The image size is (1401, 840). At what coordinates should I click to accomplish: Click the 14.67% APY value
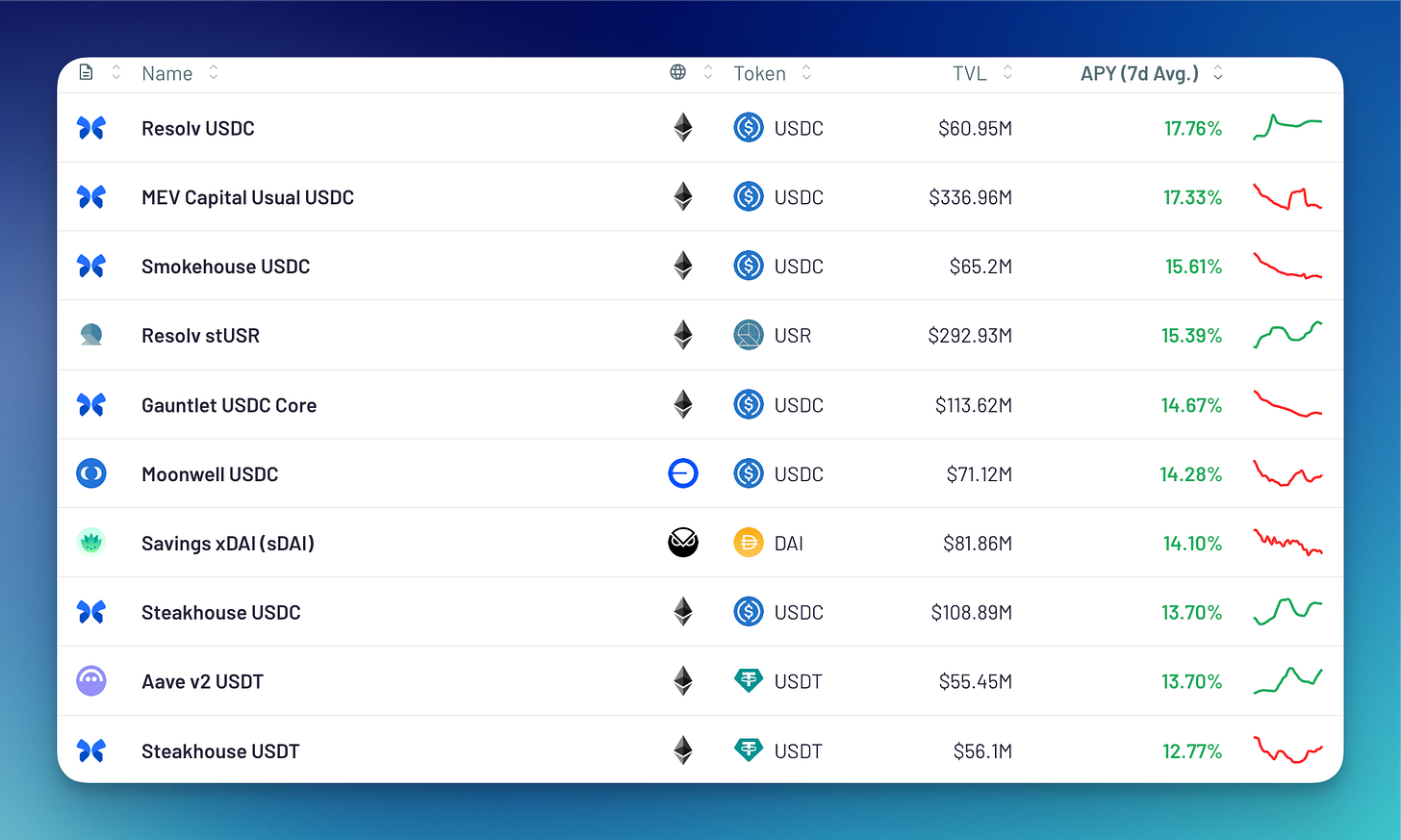coord(1191,405)
